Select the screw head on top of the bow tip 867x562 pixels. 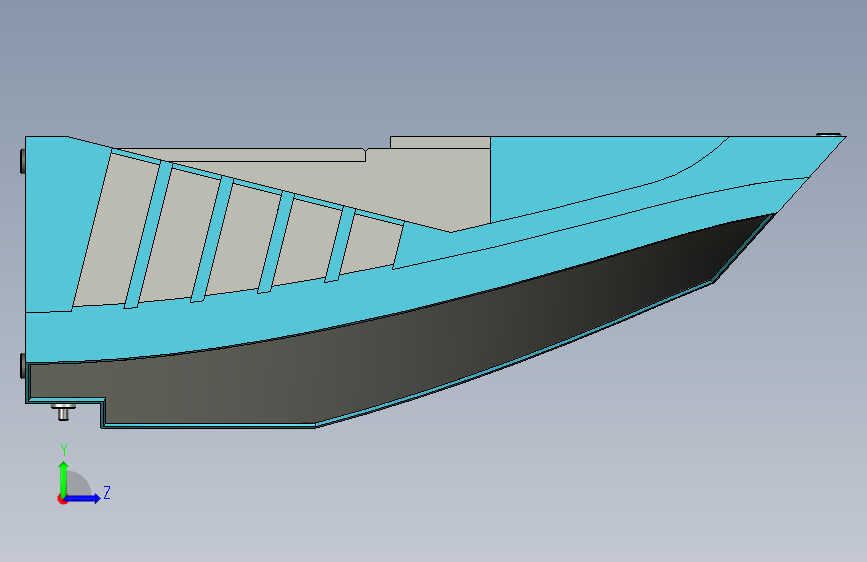click(x=828, y=134)
